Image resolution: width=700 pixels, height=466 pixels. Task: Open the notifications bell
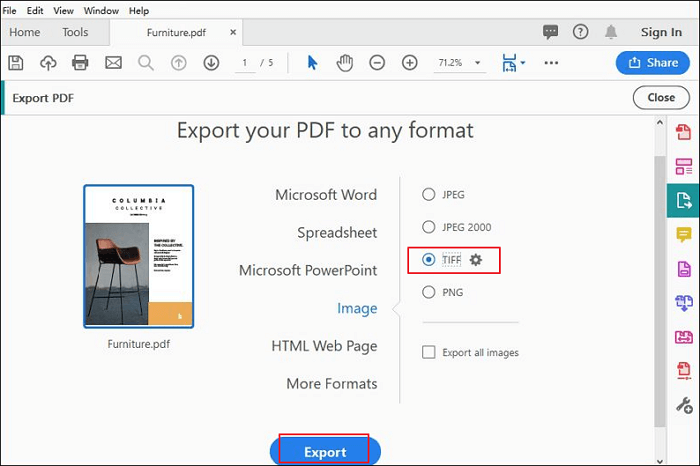pos(612,32)
